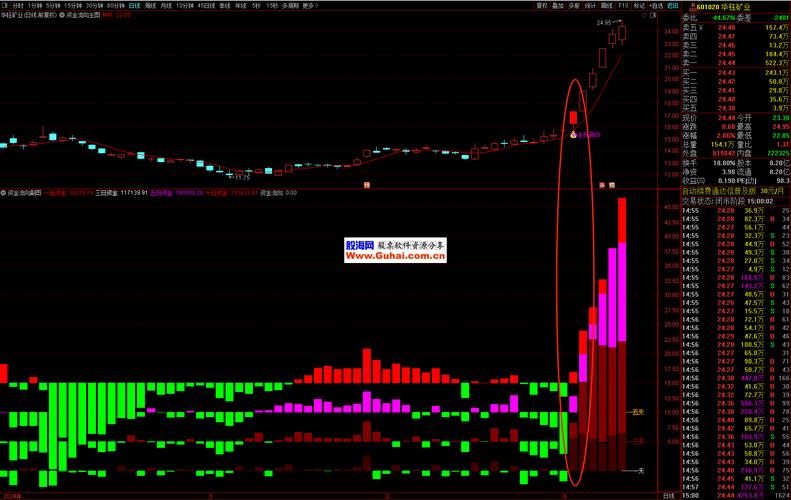
Task: Toggle 叠加 overlay mode
Action: pos(558,6)
